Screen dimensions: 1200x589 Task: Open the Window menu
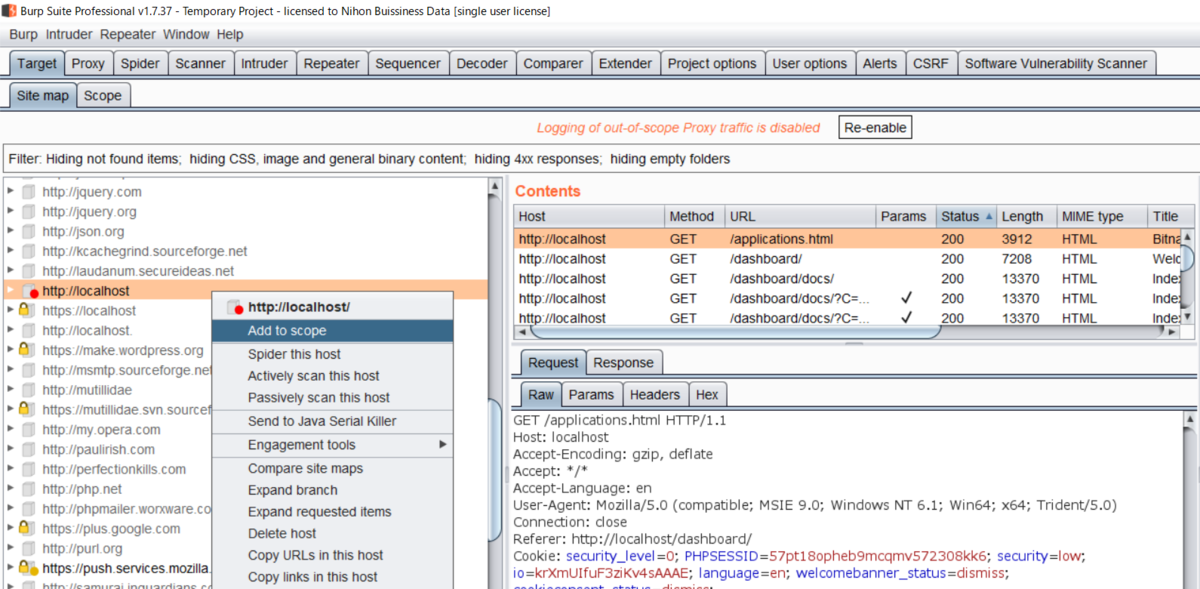tap(186, 34)
